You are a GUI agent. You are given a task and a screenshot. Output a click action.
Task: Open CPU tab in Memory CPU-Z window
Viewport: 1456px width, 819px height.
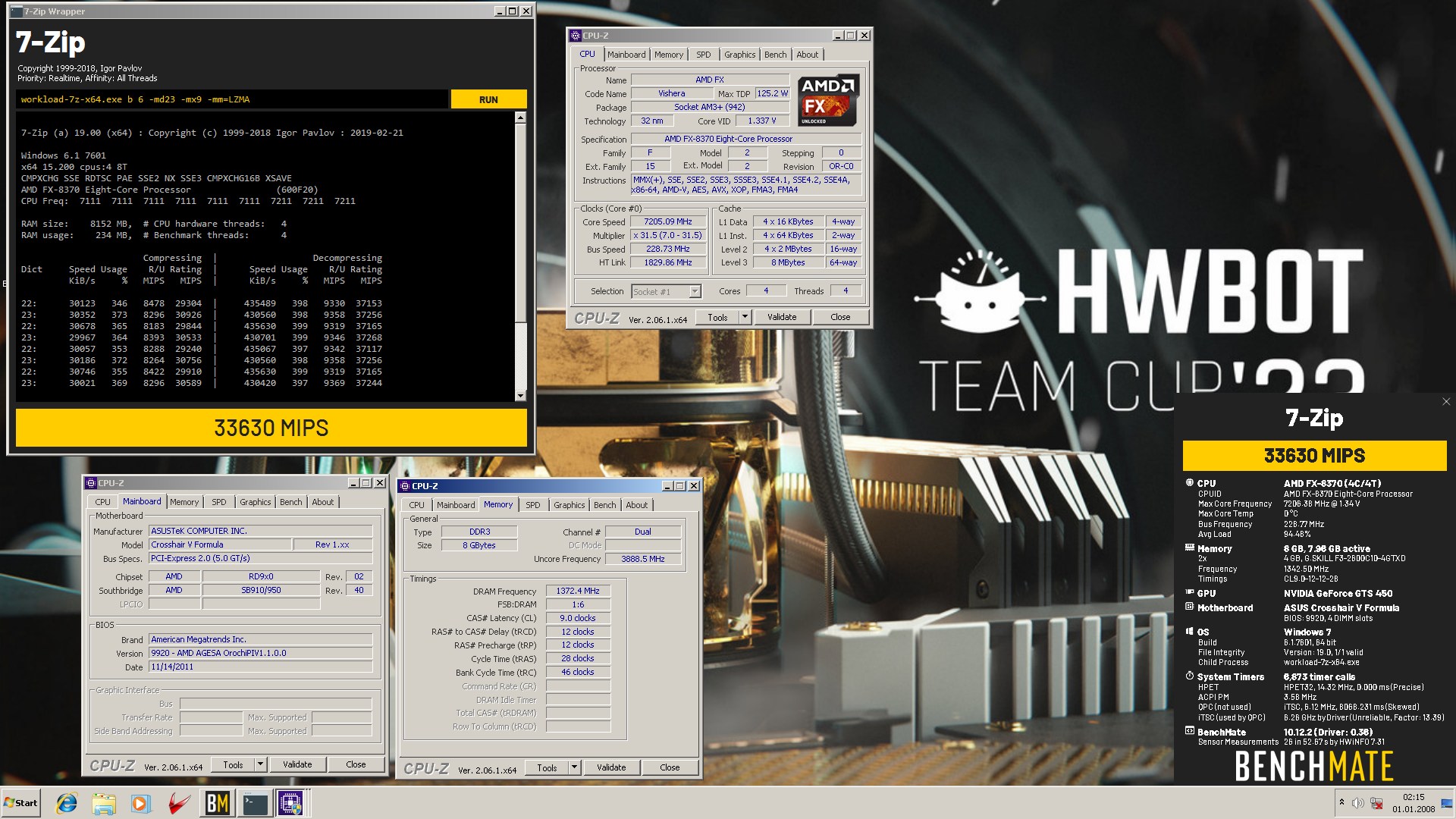coord(416,505)
